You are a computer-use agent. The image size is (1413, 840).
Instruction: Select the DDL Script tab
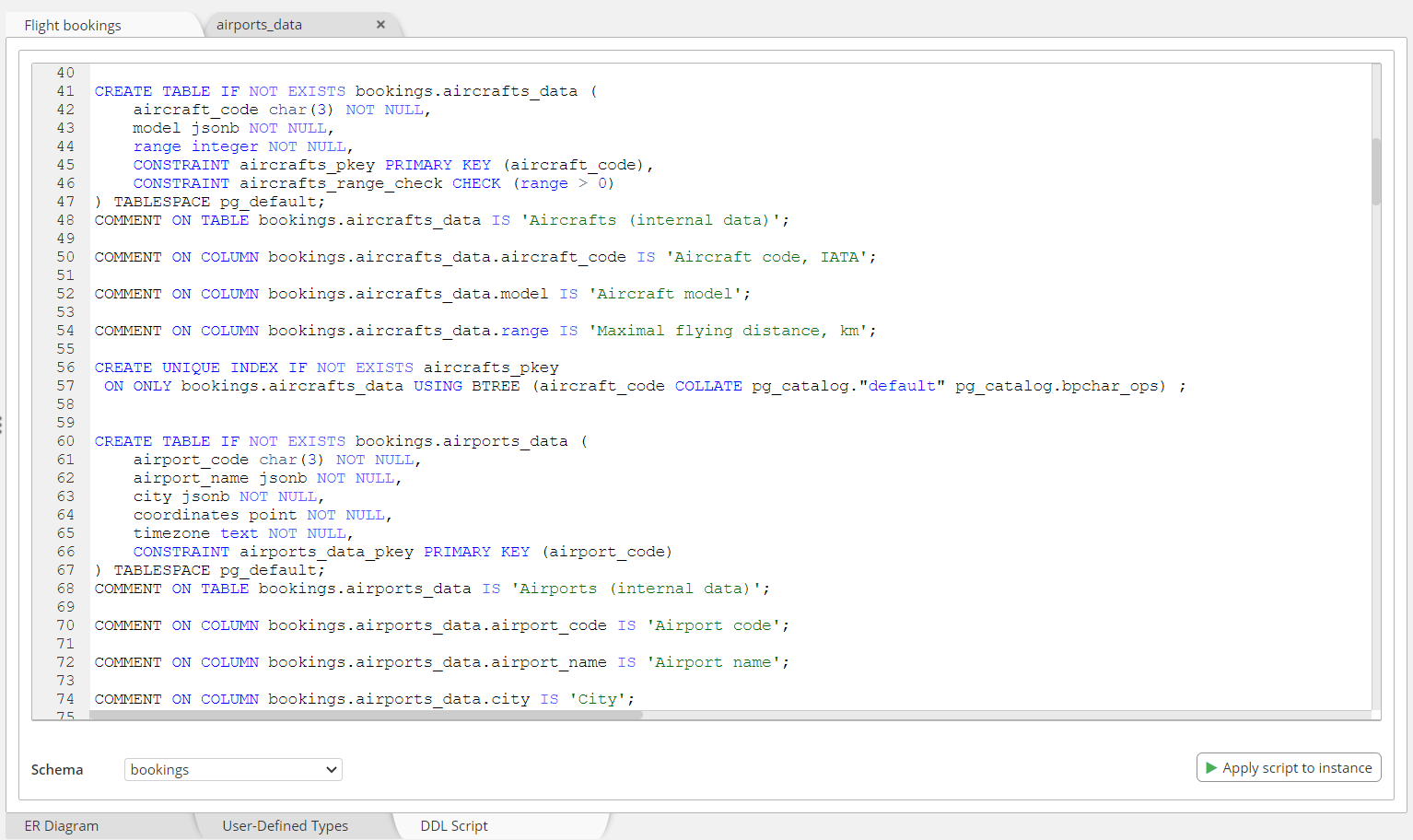click(453, 825)
